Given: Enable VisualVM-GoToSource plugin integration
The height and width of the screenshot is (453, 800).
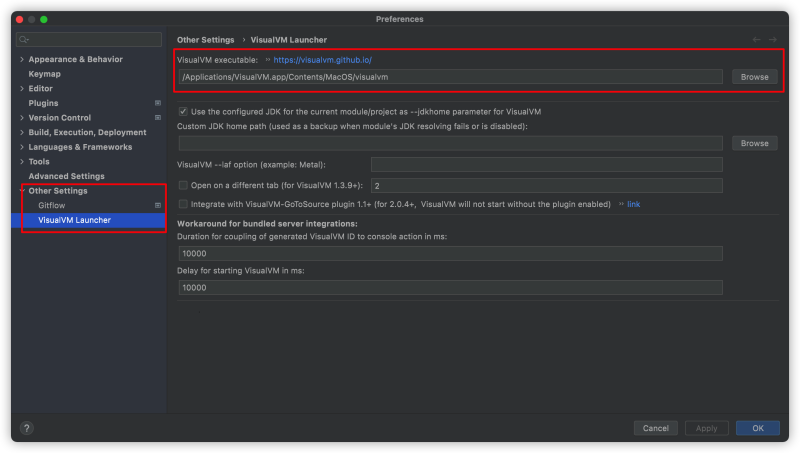Looking at the screenshot, I should point(183,203).
